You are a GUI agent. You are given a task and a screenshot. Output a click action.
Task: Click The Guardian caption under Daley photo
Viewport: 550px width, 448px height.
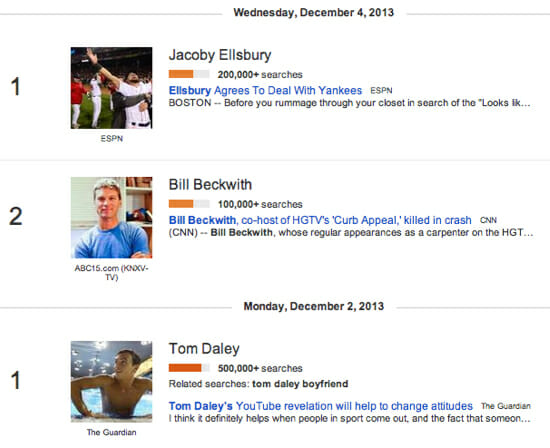pos(112,432)
